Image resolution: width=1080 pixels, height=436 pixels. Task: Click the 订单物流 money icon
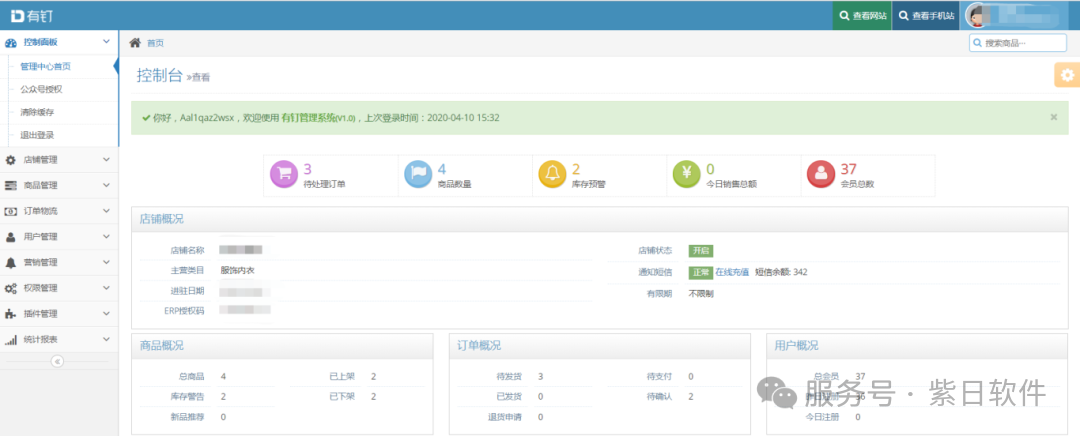[10, 211]
